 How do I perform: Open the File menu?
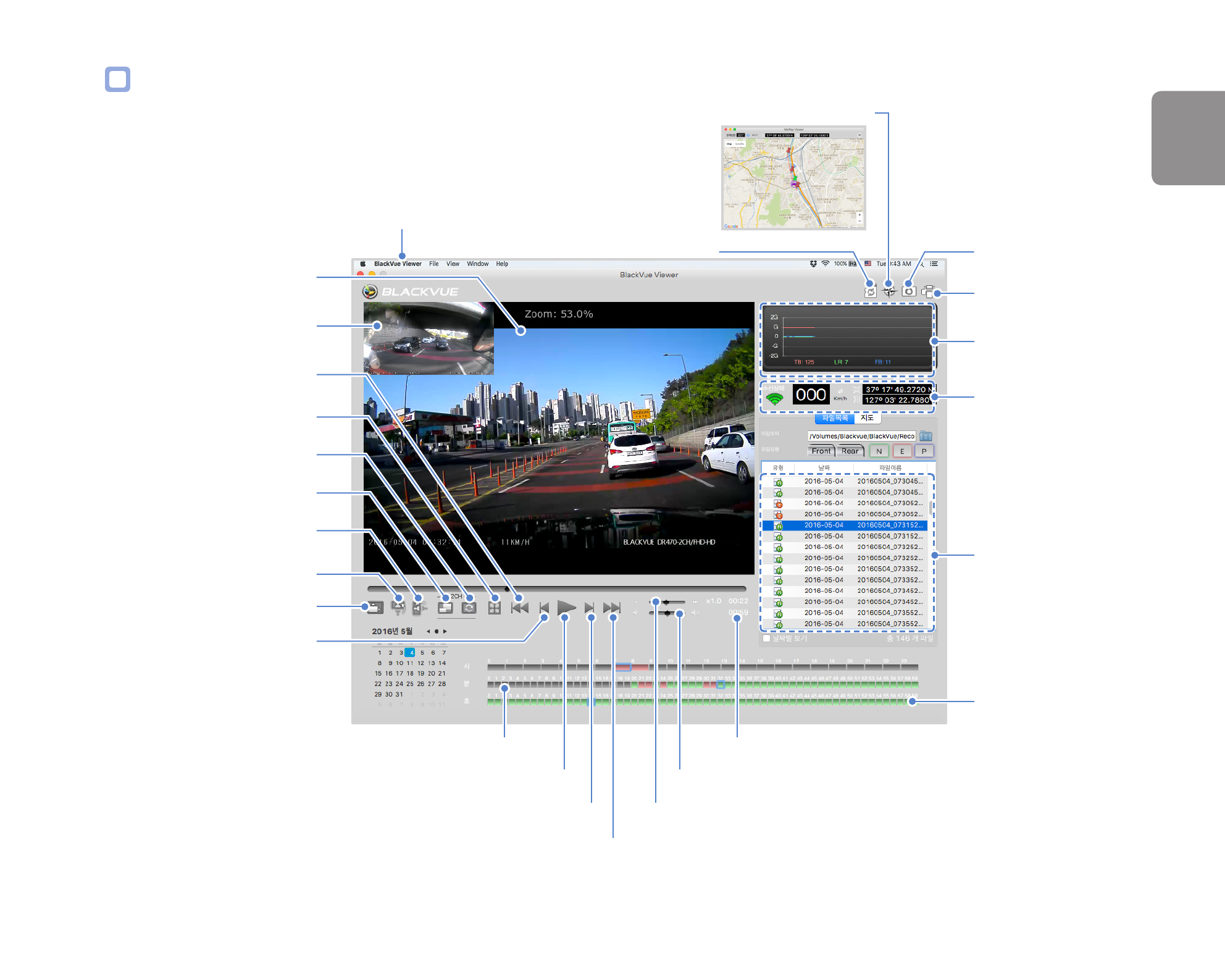pyautogui.click(x=434, y=264)
